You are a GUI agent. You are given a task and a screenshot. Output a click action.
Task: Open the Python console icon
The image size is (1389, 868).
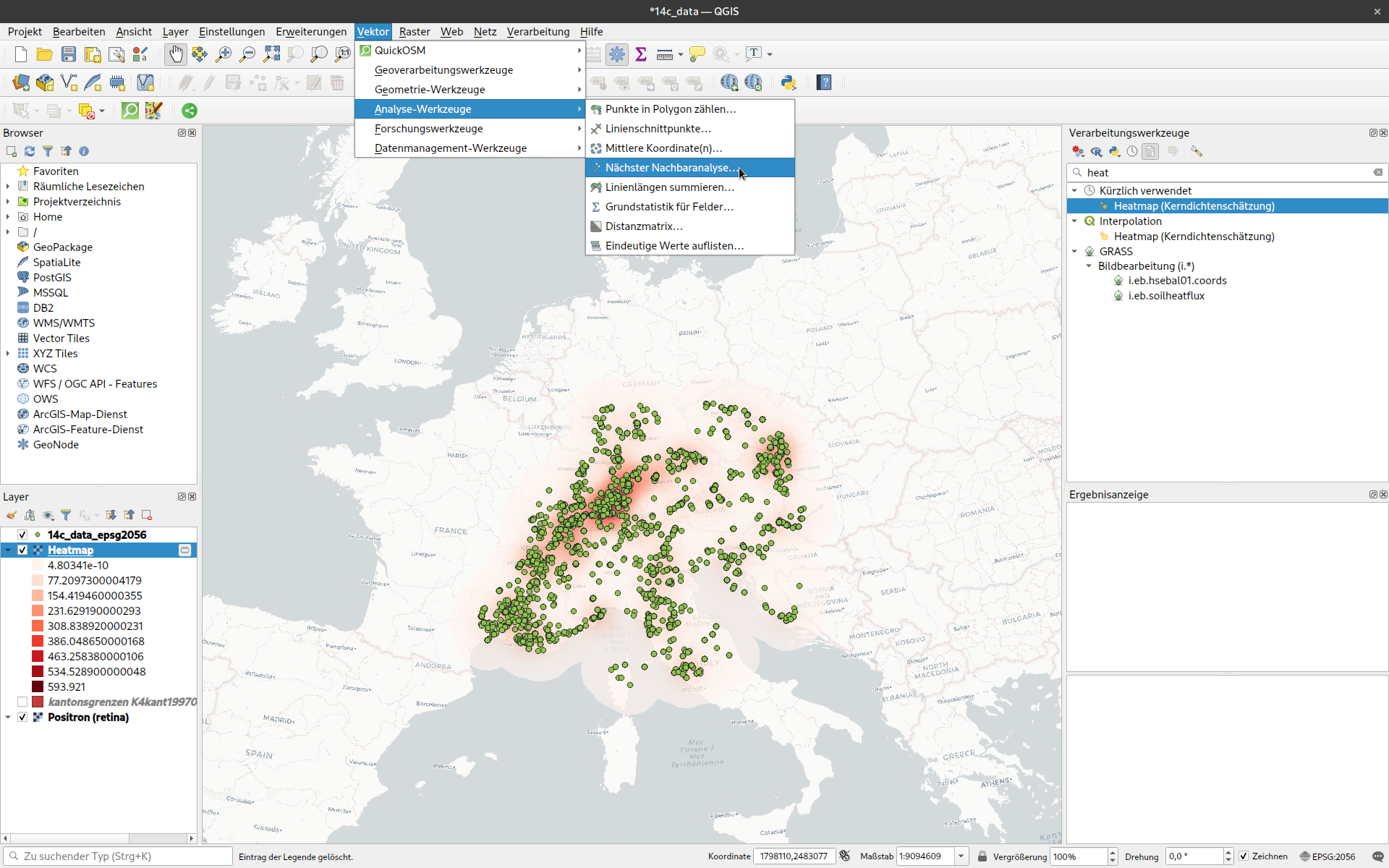(789, 82)
